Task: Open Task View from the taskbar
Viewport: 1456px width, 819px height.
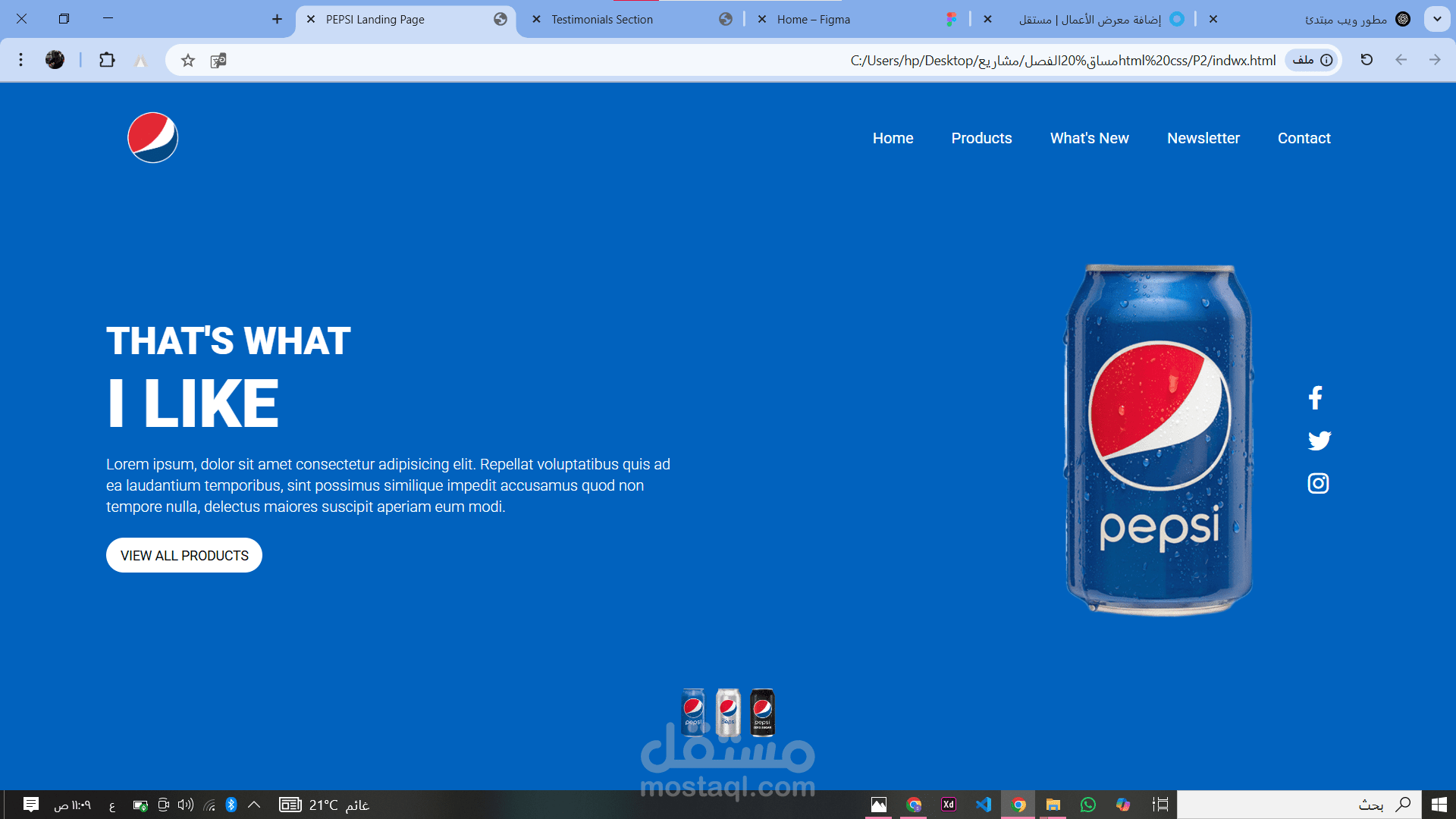Action: point(1160,805)
